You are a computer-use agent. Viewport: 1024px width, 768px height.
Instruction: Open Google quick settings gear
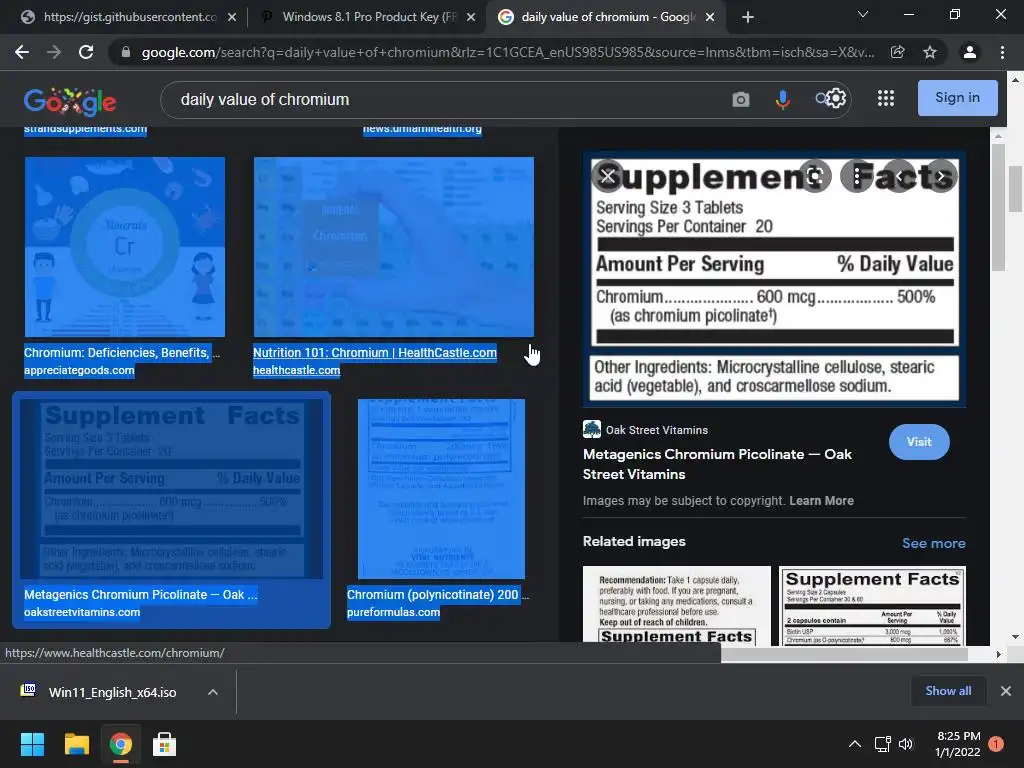(836, 98)
